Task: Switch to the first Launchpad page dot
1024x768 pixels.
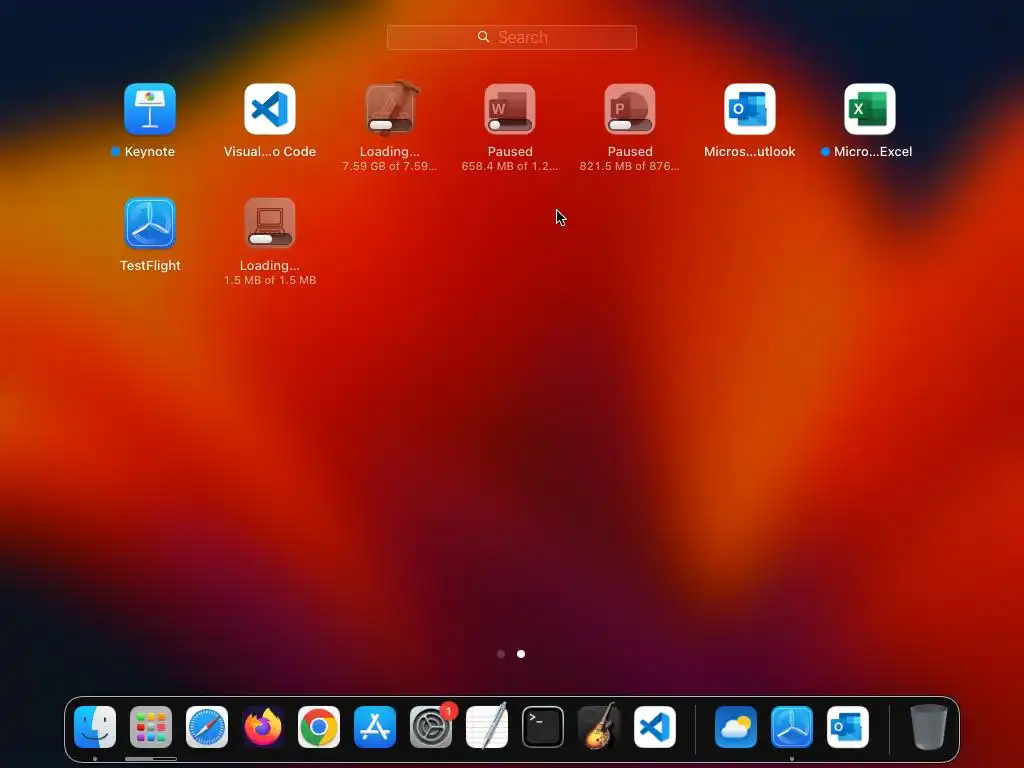Action: click(501, 654)
